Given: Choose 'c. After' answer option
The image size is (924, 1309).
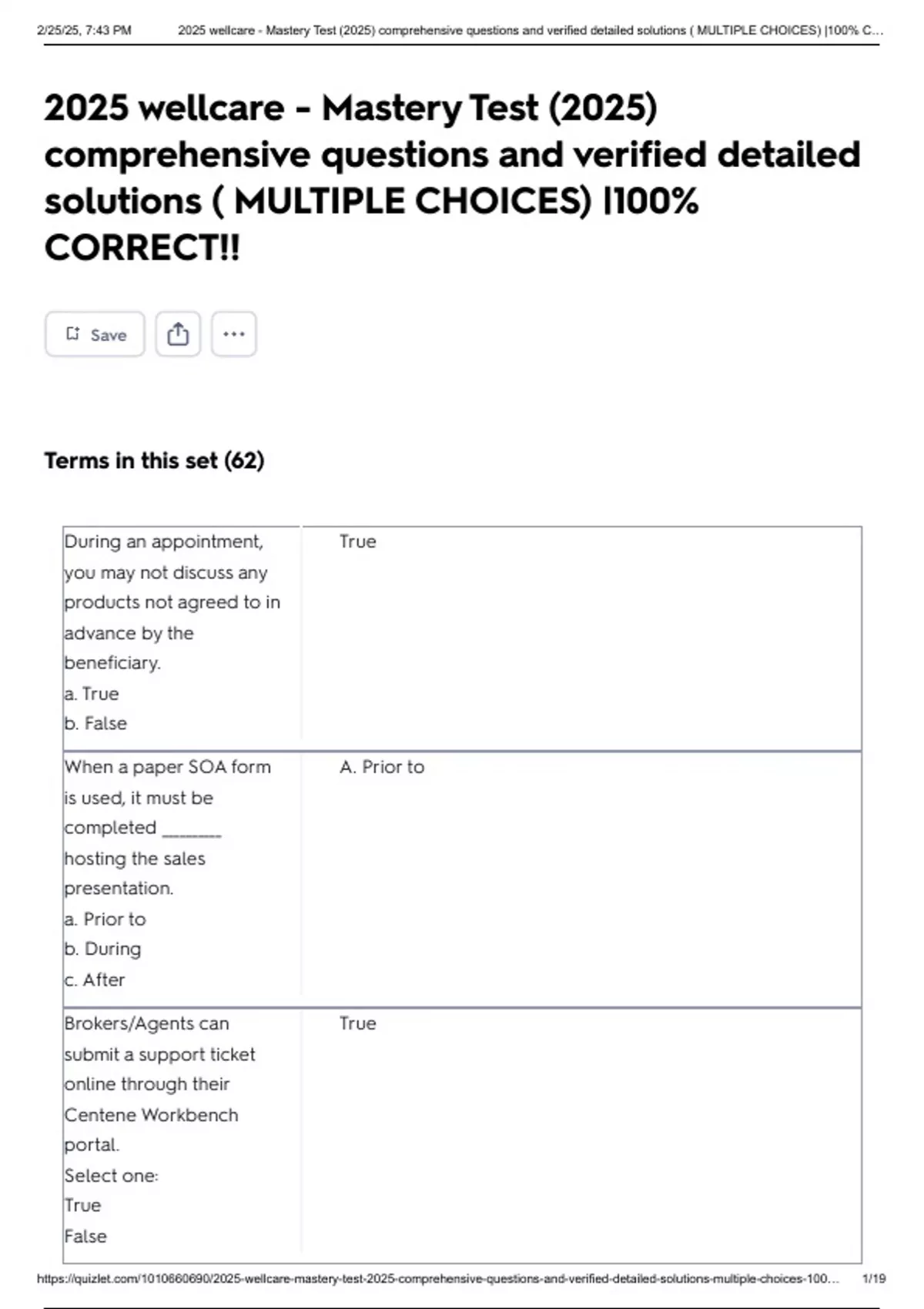Looking at the screenshot, I should (x=94, y=980).
